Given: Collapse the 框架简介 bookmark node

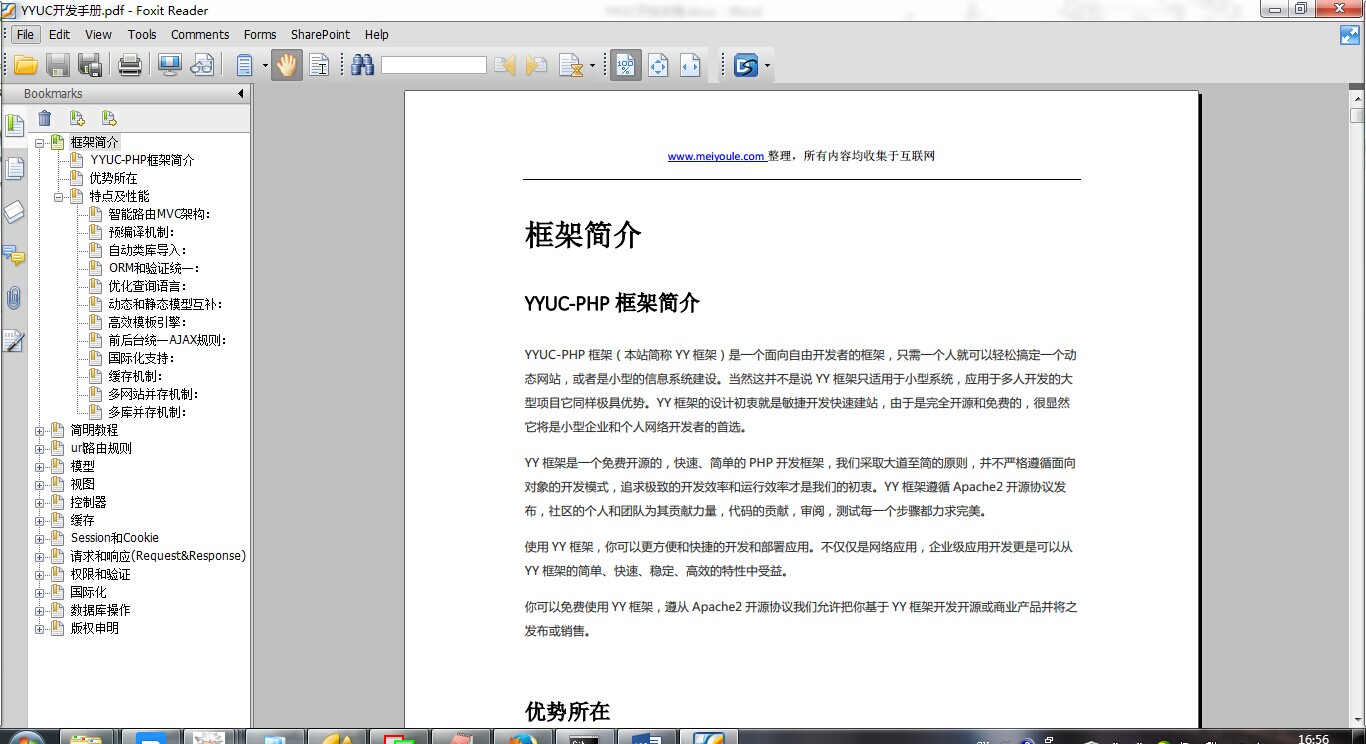Looking at the screenshot, I should pos(40,142).
